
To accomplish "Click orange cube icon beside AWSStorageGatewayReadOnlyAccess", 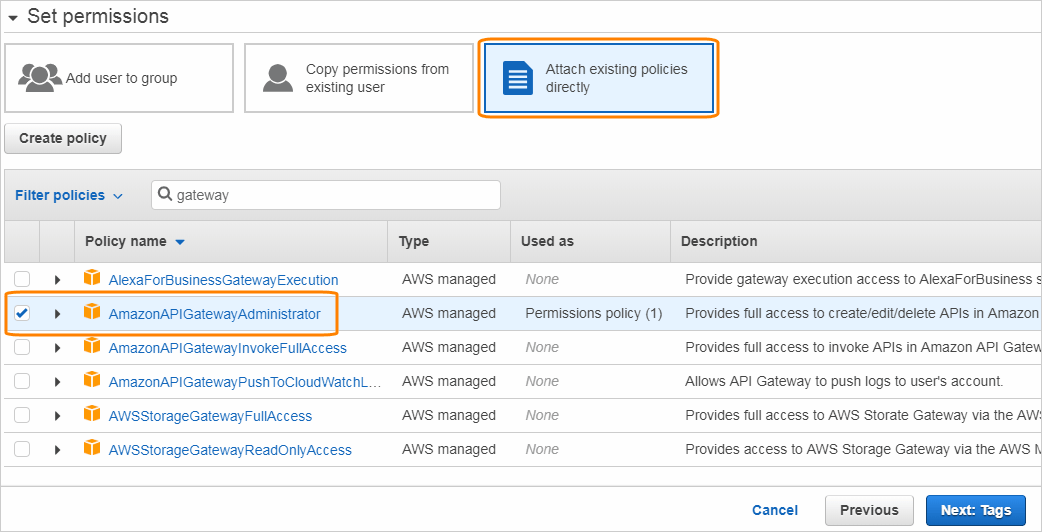I will coord(92,449).
